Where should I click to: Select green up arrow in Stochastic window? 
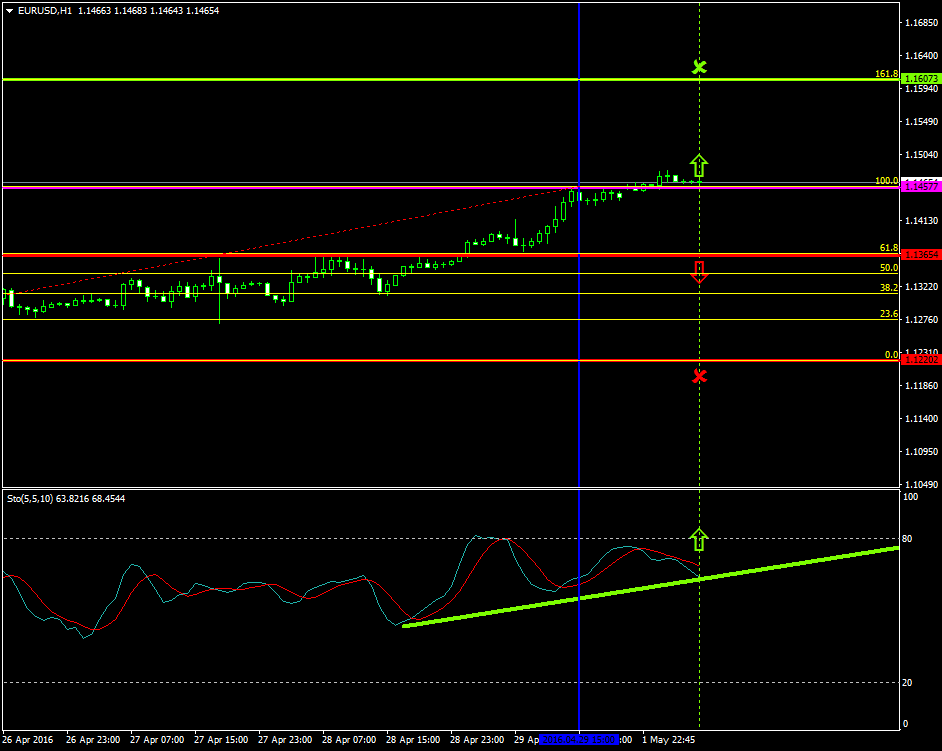point(699,540)
